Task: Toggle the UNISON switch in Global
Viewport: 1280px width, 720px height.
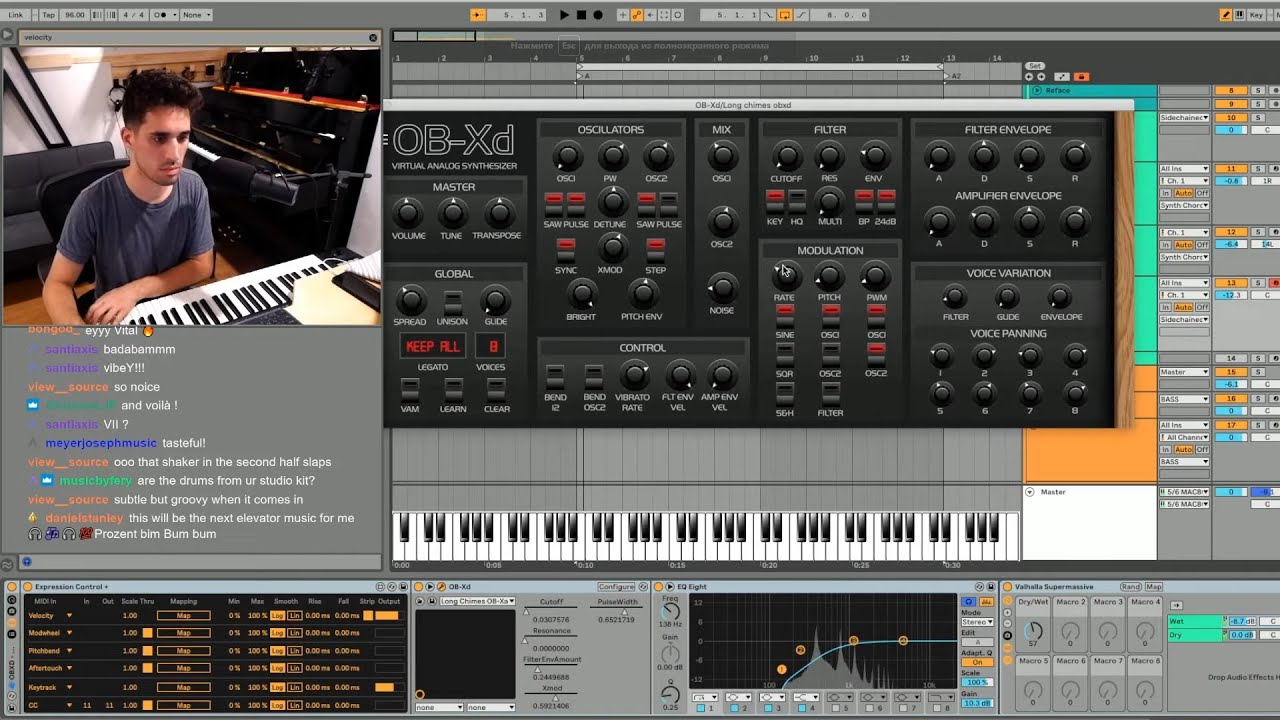Action: pos(453,301)
